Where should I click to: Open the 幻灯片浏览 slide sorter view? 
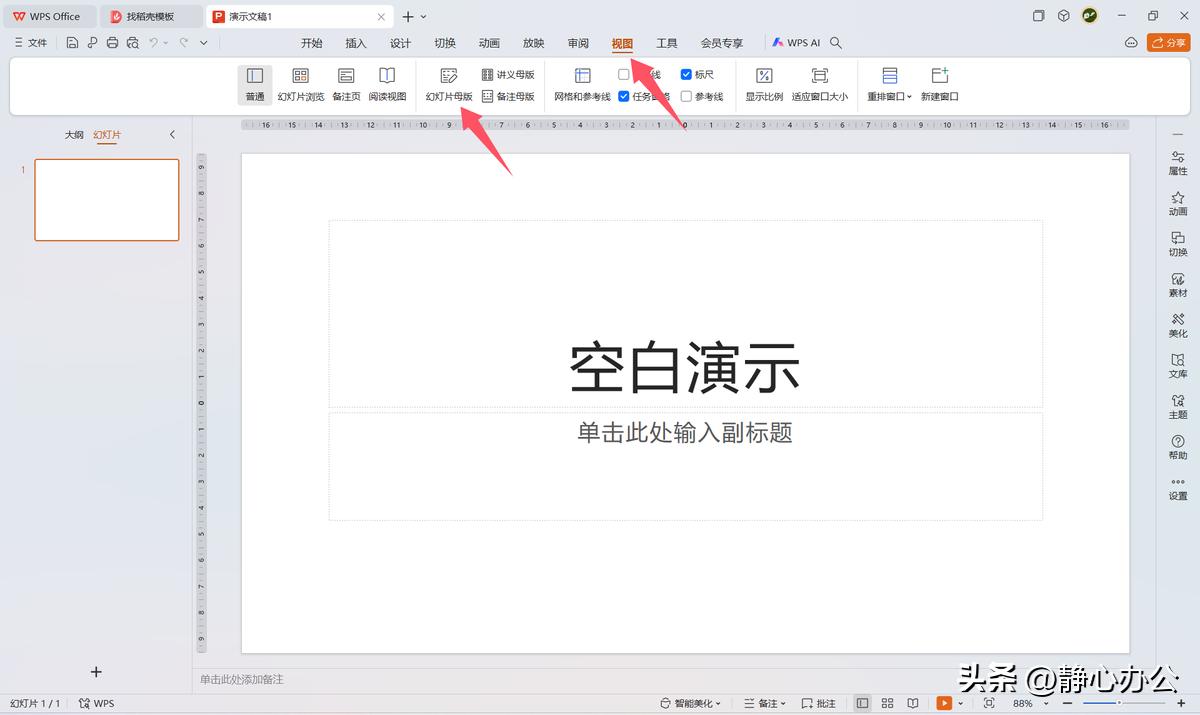coord(300,84)
